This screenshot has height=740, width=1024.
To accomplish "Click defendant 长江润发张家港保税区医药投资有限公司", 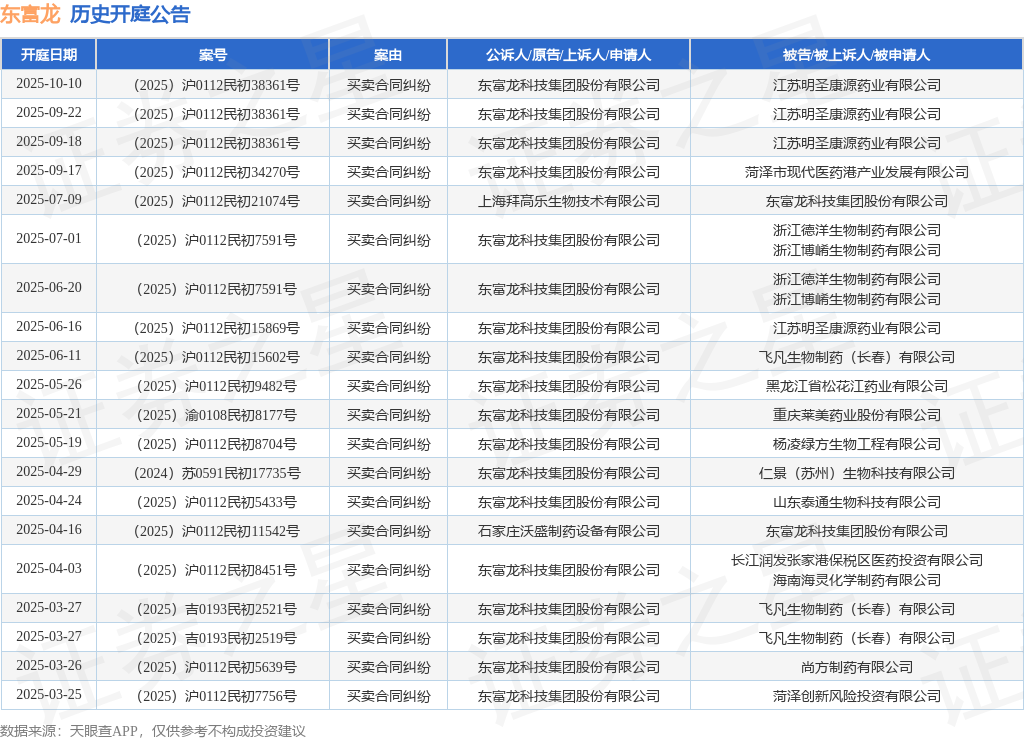I will coord(856,560).
